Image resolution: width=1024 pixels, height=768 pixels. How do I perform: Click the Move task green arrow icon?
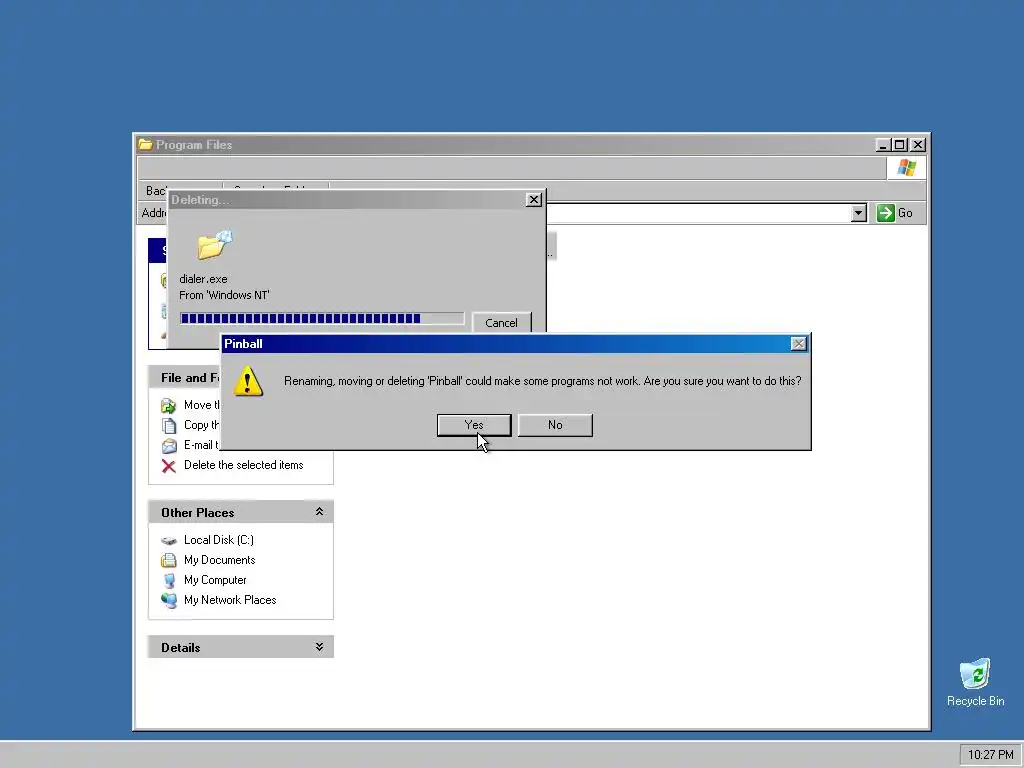(168, 406)
